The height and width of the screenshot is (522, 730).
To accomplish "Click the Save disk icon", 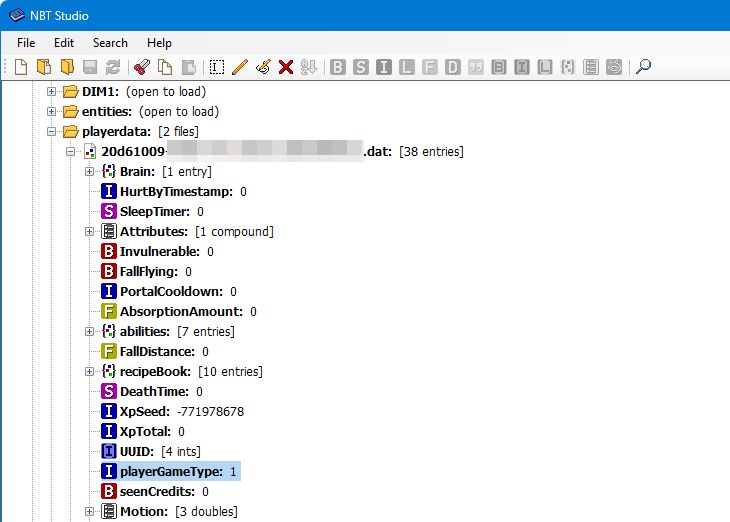I will point(90,67).
